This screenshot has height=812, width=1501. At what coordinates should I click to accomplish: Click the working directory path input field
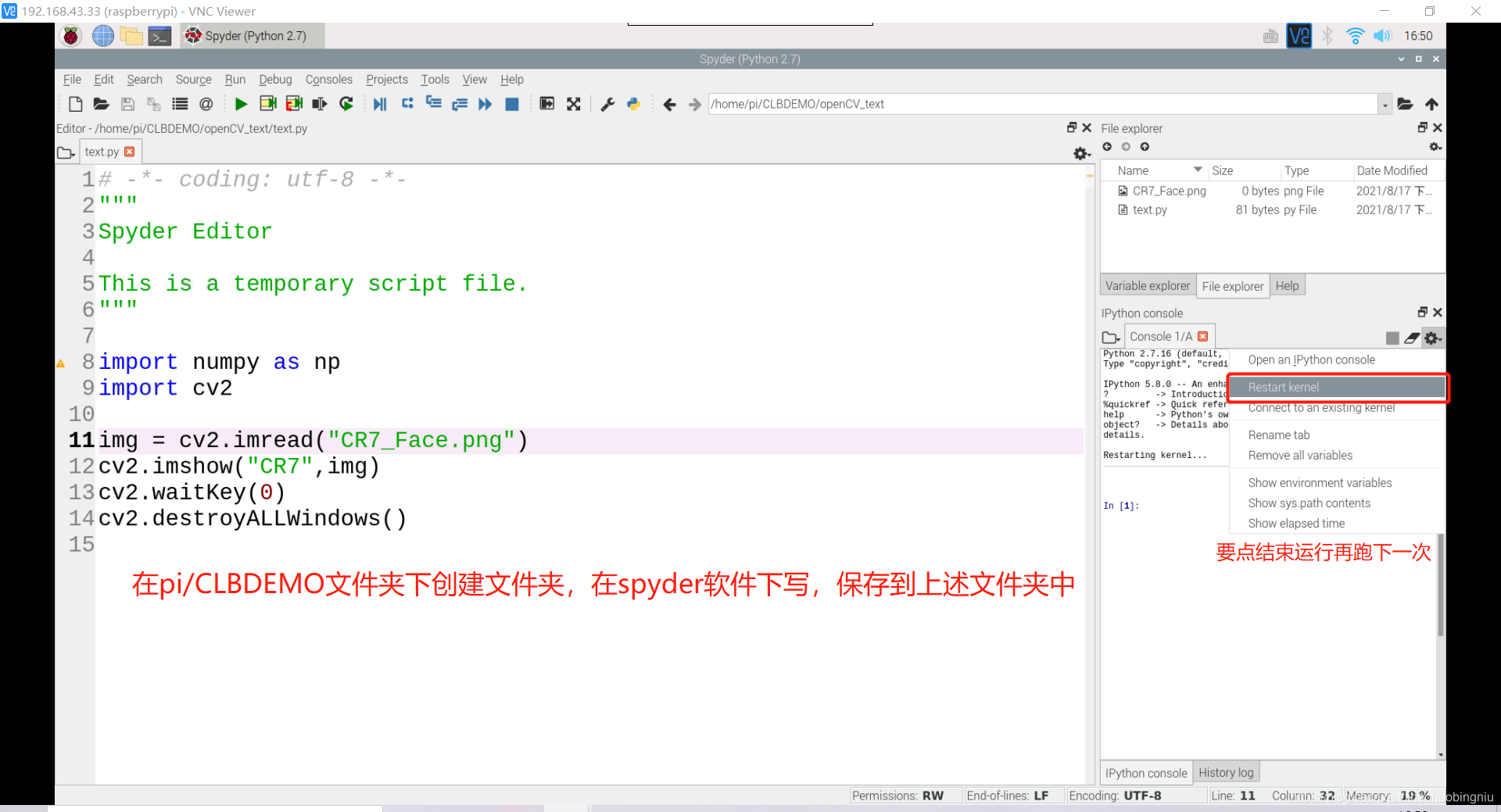click(1042, 104)
